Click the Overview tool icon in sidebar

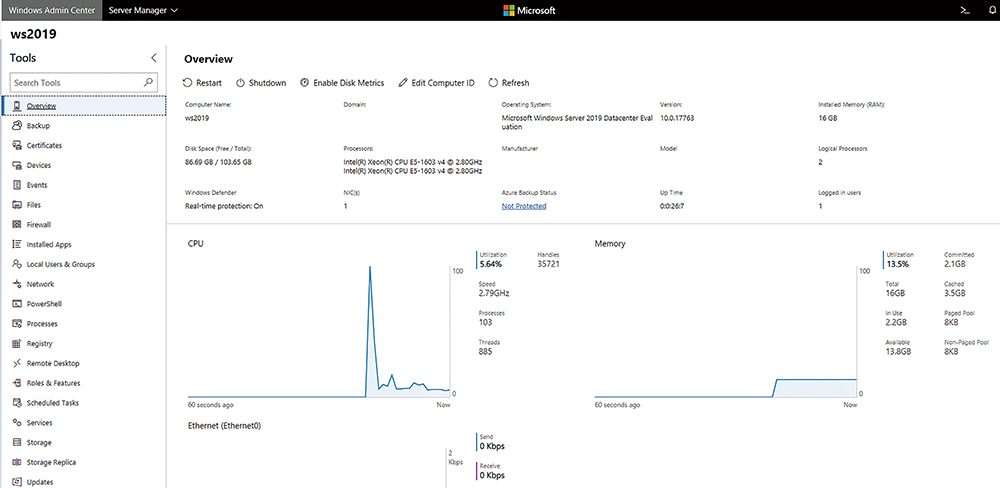click(17, 106)
